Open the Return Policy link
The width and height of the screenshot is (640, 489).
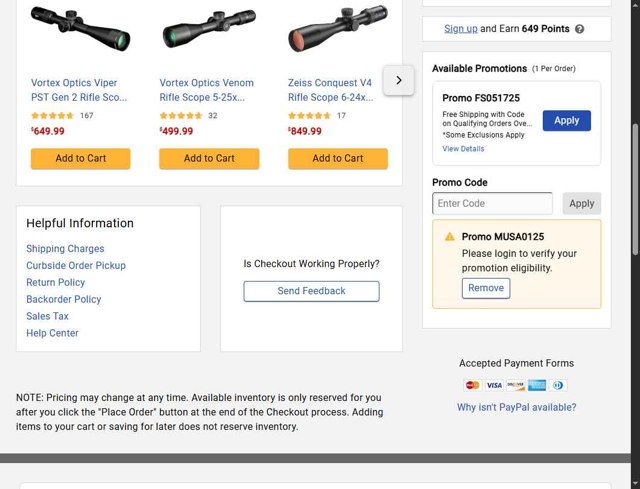(x=56, y=282)
